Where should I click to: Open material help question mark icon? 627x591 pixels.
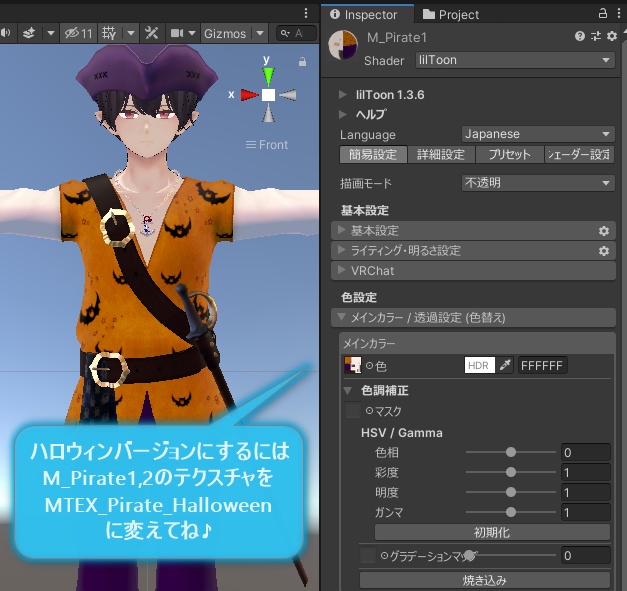pos(580,36)
